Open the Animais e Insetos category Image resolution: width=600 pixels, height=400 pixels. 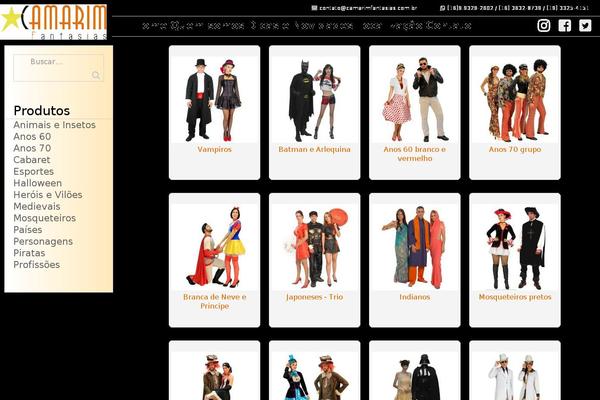tap(54, 125)
